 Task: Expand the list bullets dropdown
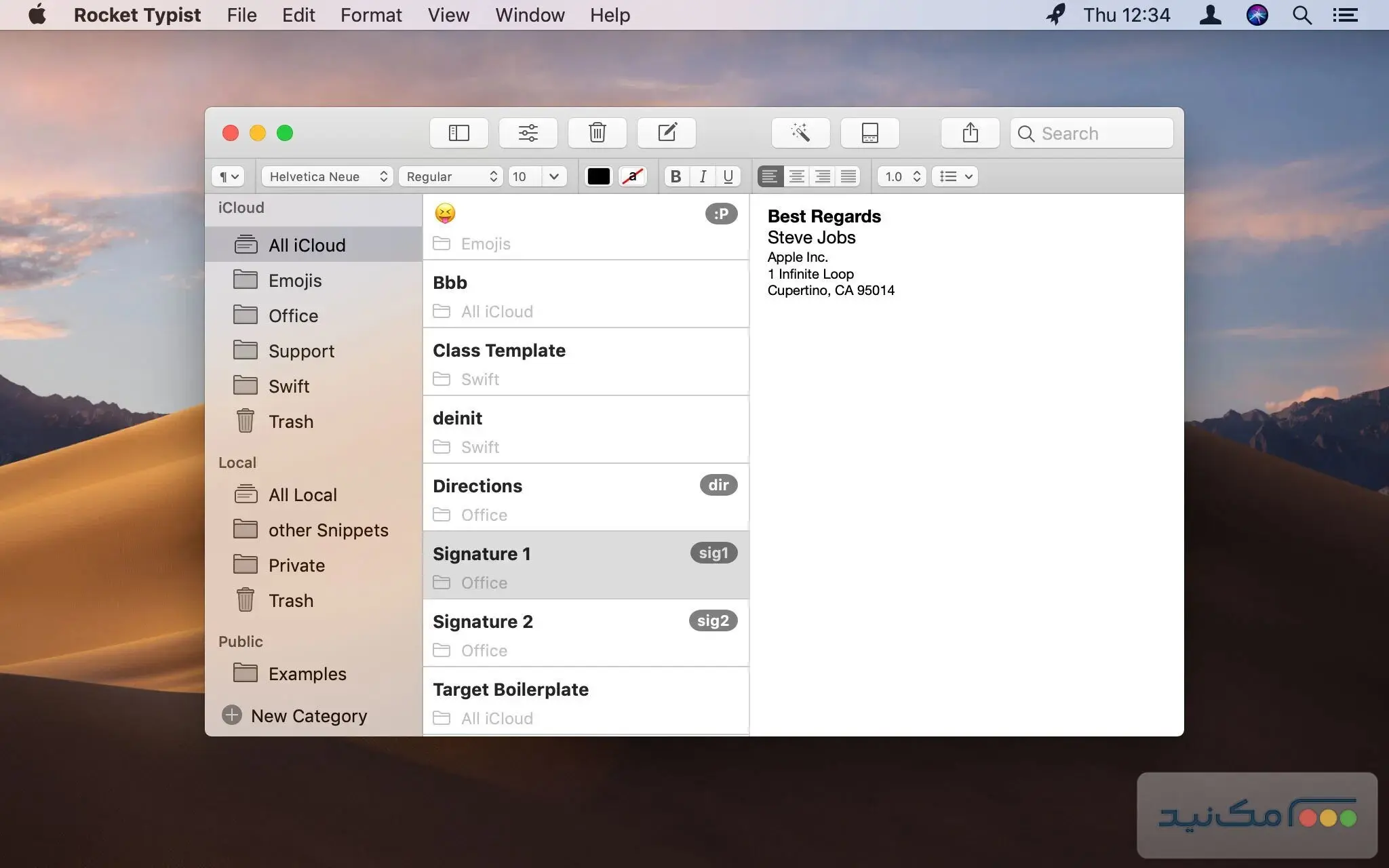pyautogui.click(x=955, y=176)
